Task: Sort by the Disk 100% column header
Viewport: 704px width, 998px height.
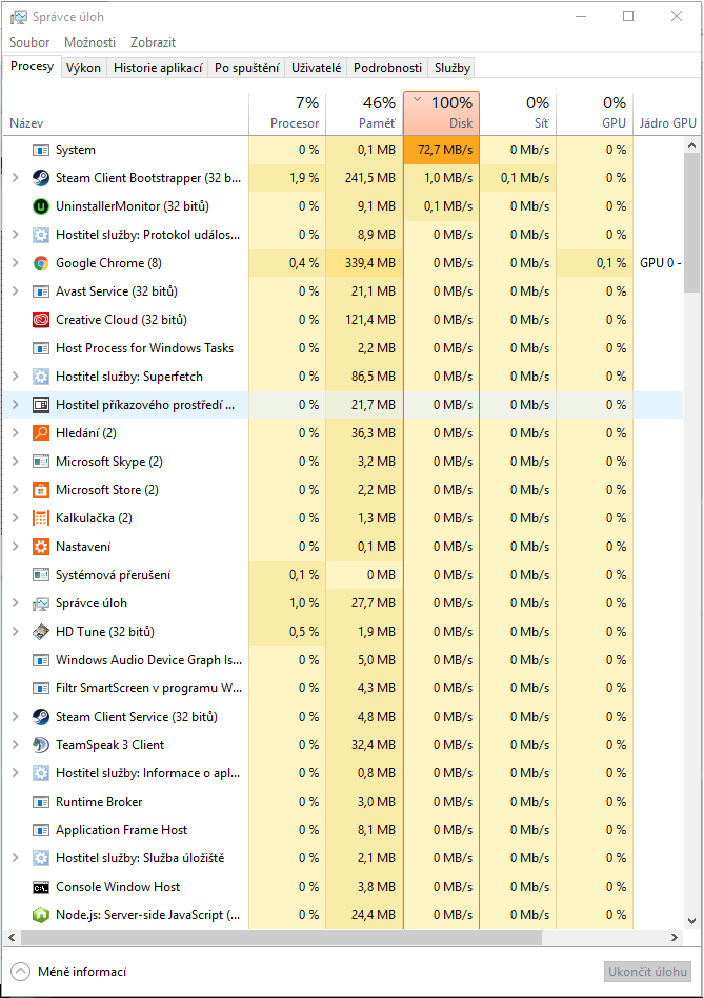Action: coord(441,113)
